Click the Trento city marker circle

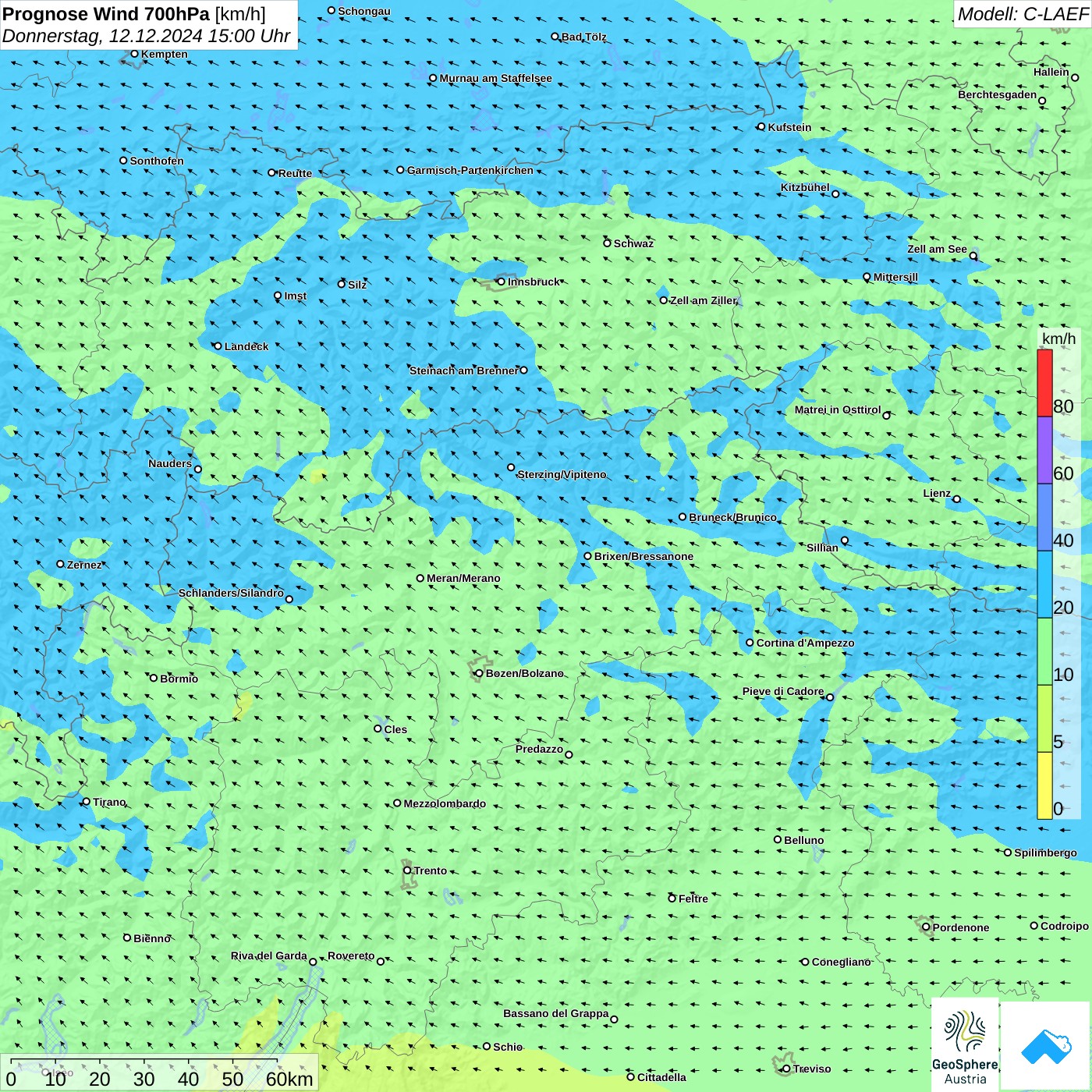coord(407,870)
